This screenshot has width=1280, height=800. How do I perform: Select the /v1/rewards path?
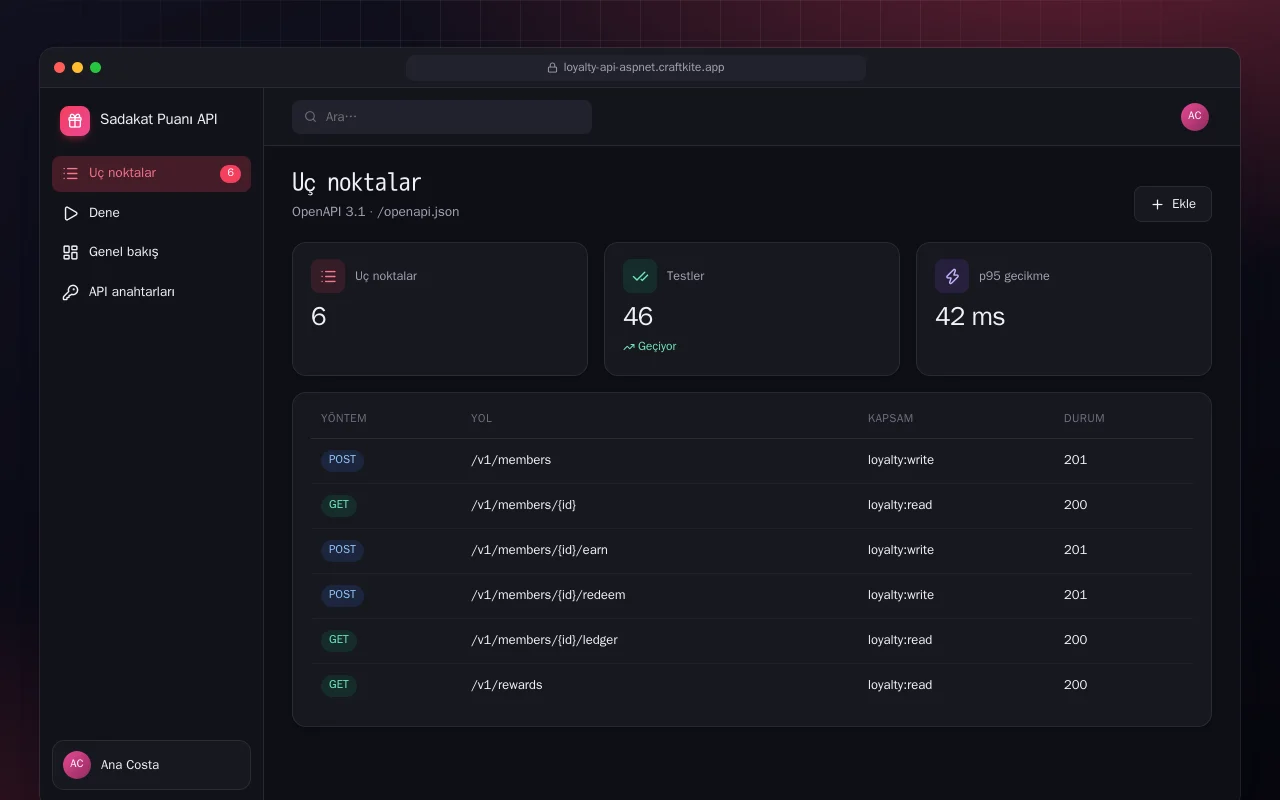[507, 685]
